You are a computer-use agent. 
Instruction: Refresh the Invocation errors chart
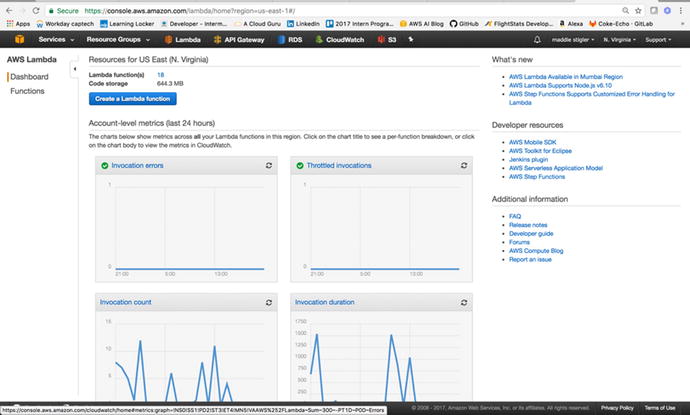tap(268, 165)
